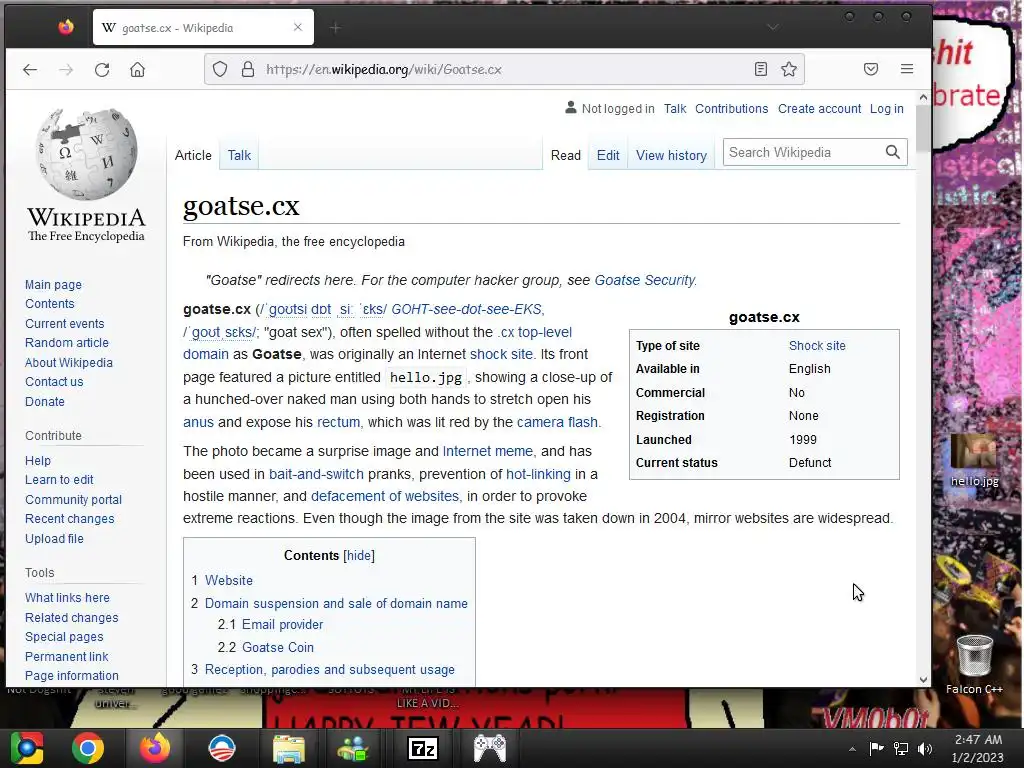Click the volume speaker tray icon
1024x768 pixels.
pos(925,748)
